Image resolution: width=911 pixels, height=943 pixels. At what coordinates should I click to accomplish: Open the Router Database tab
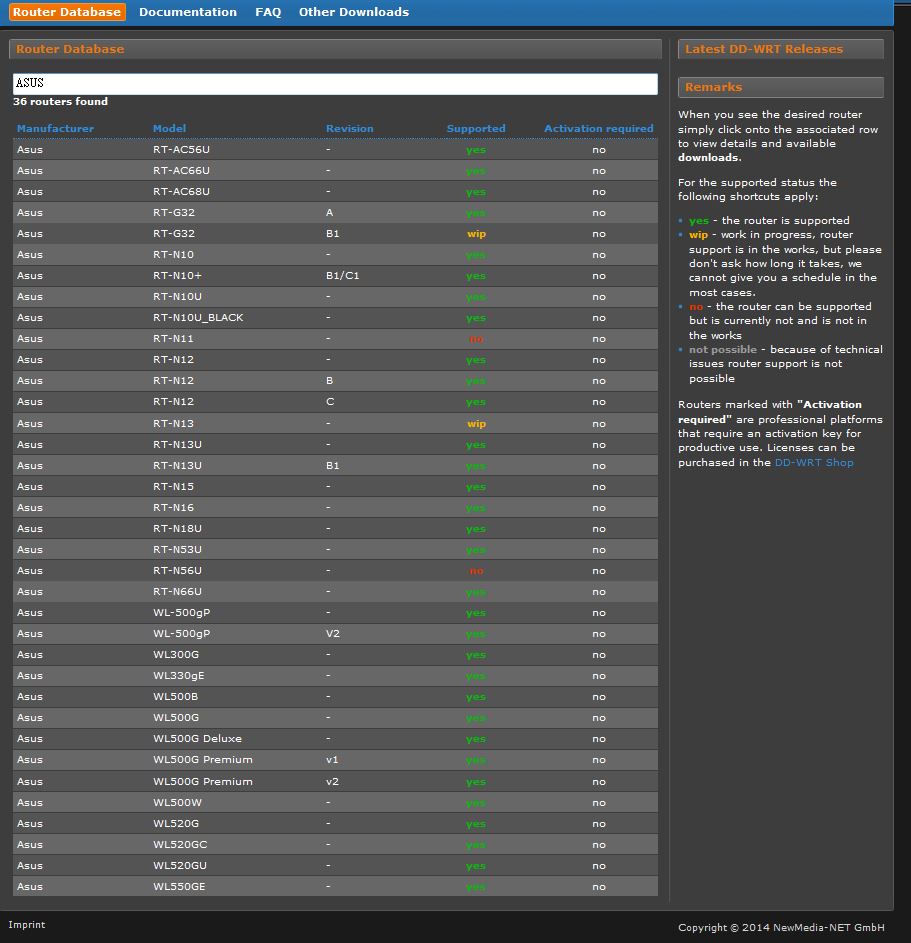(67, 12)
